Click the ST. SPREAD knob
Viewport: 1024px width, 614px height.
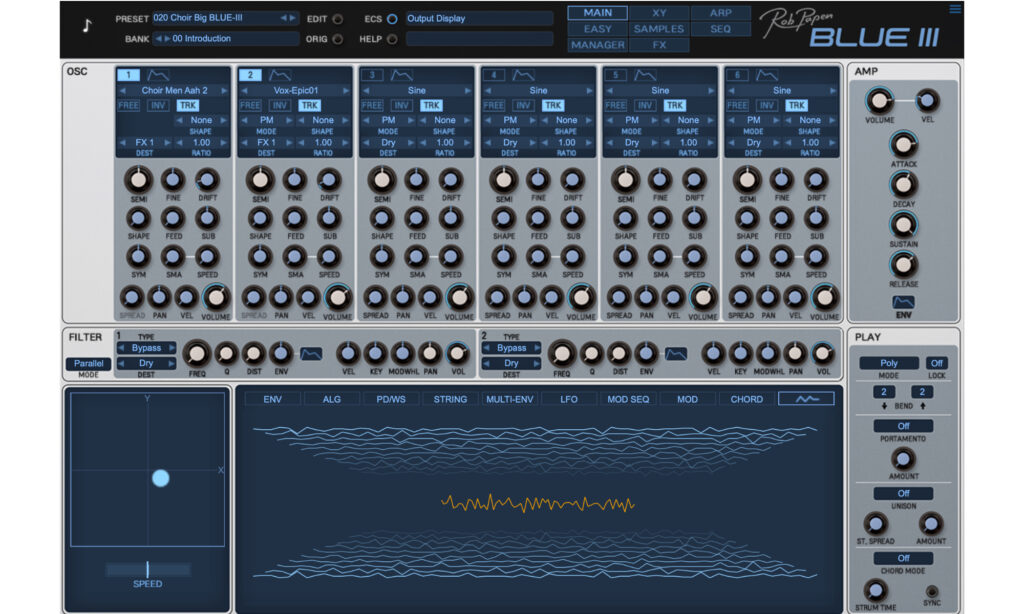point(875,524)
